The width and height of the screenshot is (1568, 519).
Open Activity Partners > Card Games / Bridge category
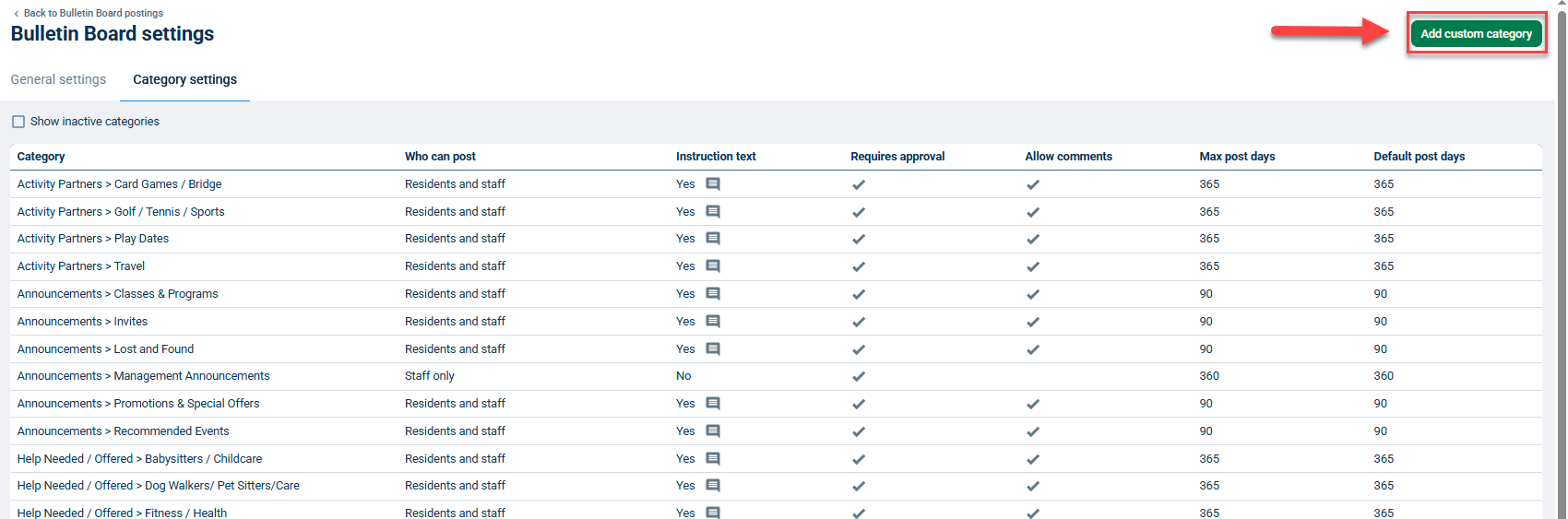click(119, 184)
